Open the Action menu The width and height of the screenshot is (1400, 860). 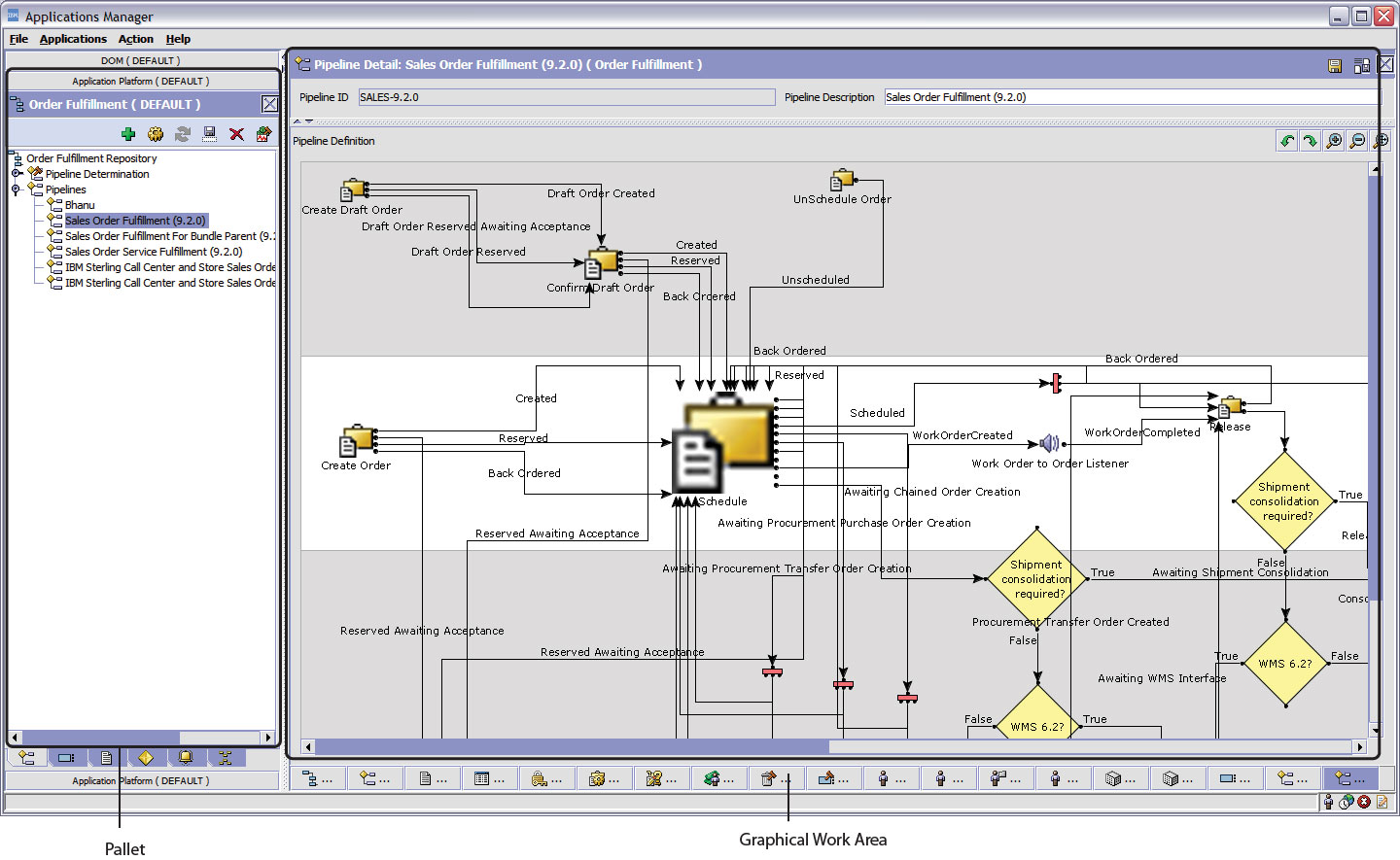point(135,39)
